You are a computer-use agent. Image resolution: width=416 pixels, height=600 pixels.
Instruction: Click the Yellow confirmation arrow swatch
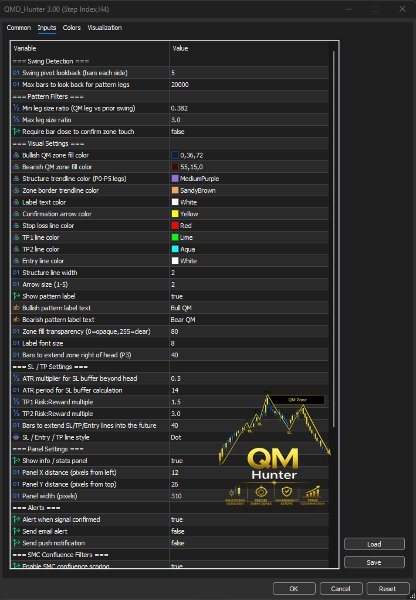pos(175,214)
